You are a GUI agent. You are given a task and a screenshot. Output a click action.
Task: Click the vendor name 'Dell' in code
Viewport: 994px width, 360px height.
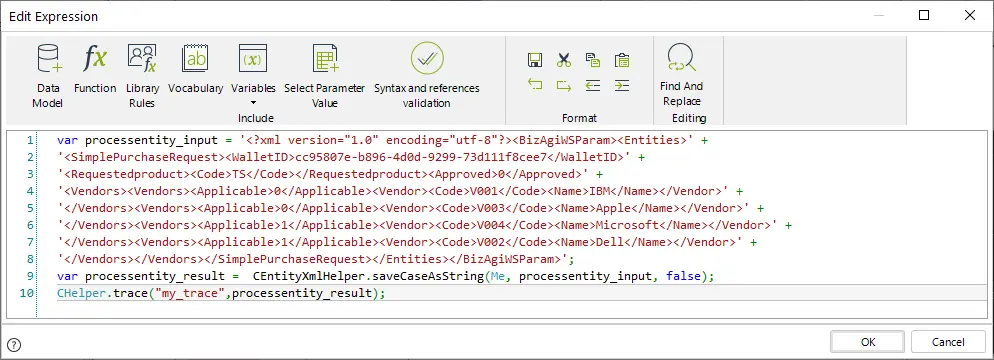coord(610,242)
